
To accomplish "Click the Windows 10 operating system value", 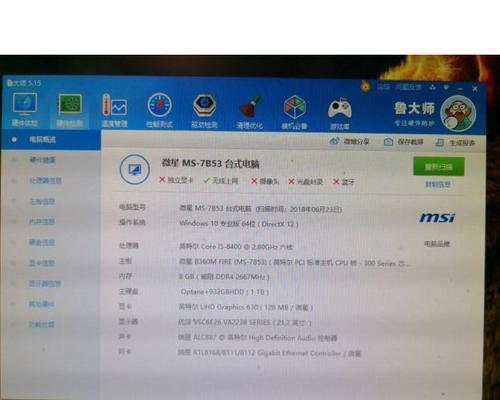I will click(x=239, y=224).
